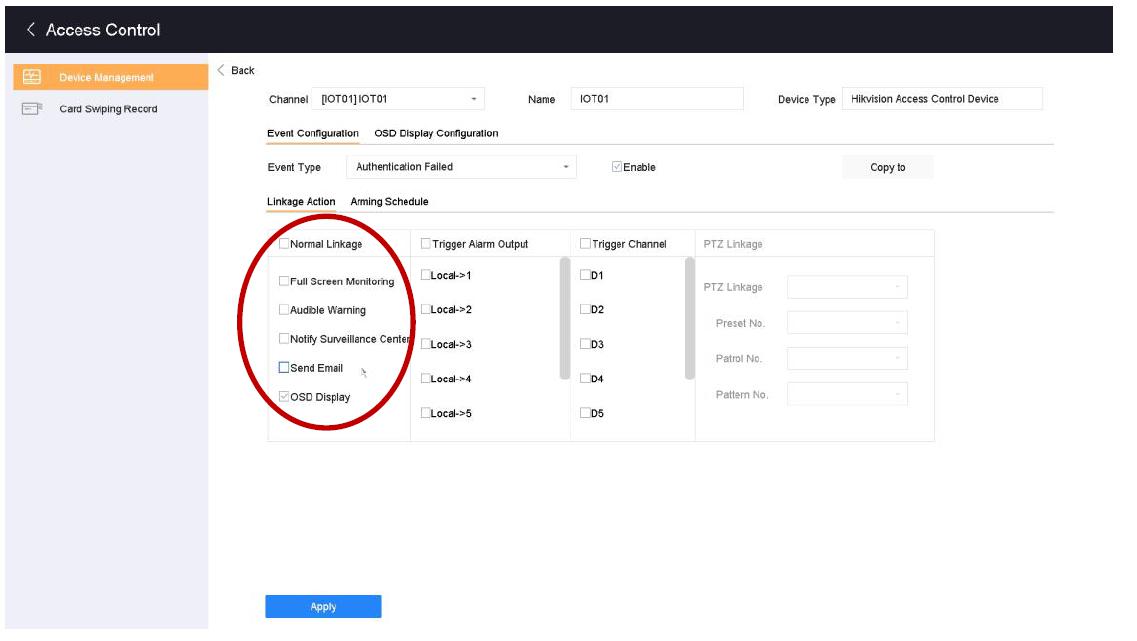Tick the Audible Warning checkbox

284,310
